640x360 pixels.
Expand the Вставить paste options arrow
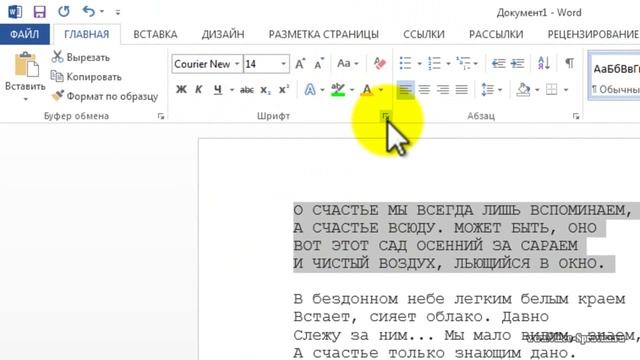[x=25, y=99]
